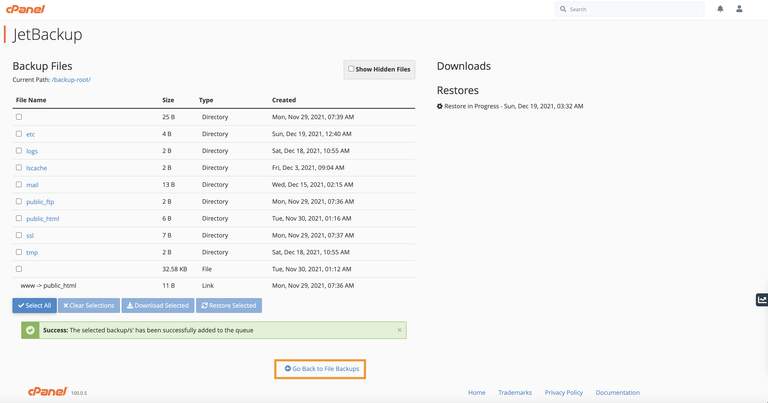Click the Select All button
This screenshot has height=403, width=768.
(34, 306)
